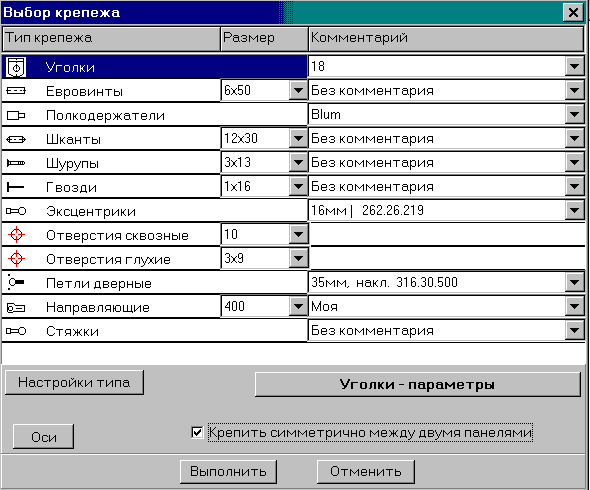Click the Размер column header

point(264,39)
